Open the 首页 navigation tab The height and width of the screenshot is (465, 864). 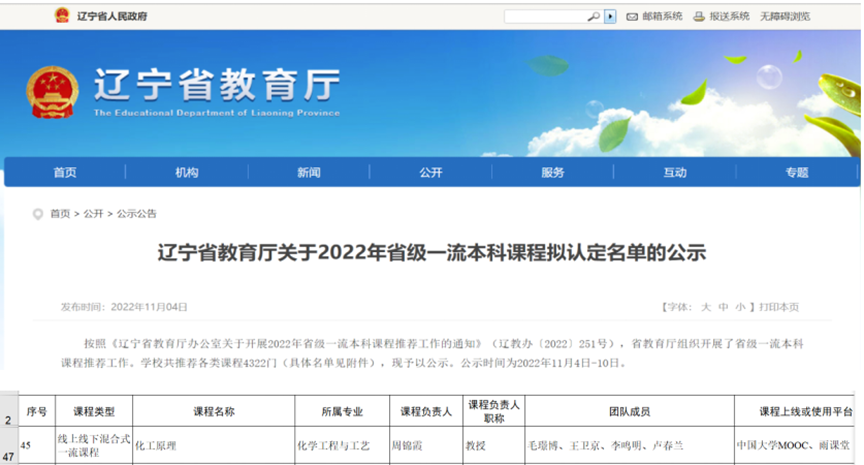(65, 172)
